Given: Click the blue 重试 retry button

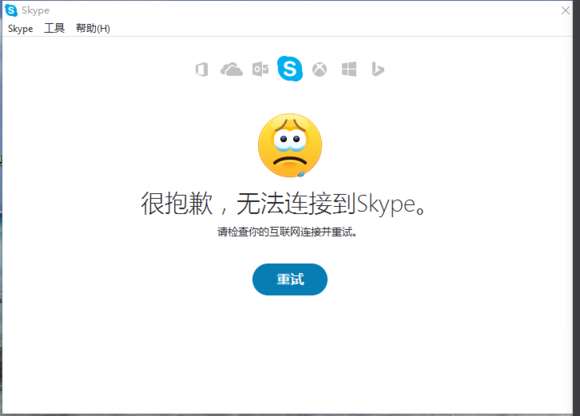Looking at the screenshot, I should [x=290, y=279].
